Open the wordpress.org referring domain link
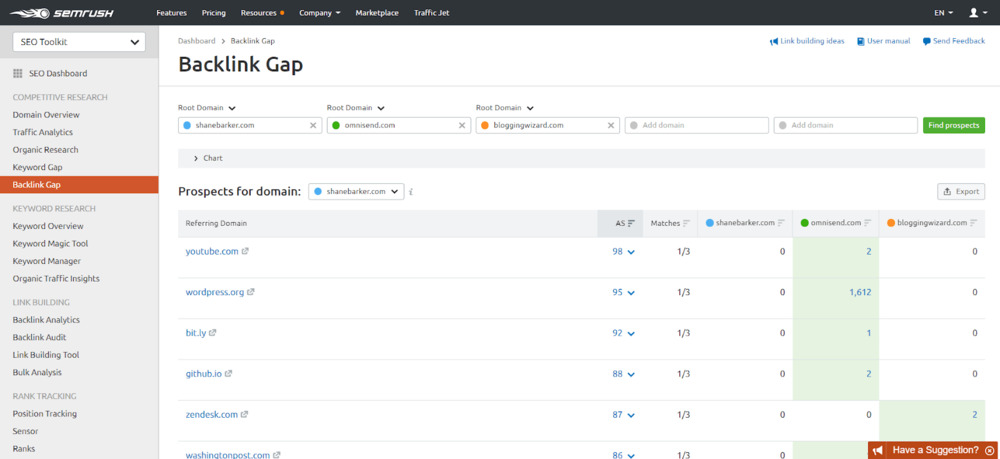This screenshot has width=1000, height=459. point(215,292)
